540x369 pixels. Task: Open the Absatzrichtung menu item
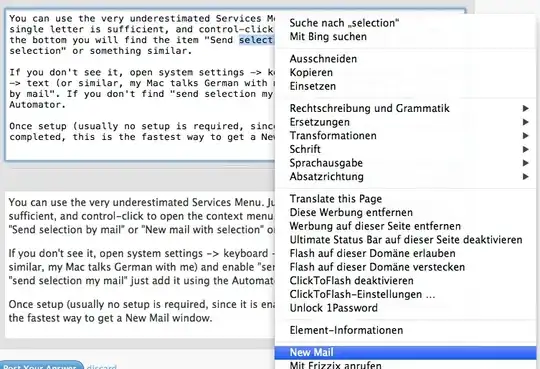pos(405,177)
